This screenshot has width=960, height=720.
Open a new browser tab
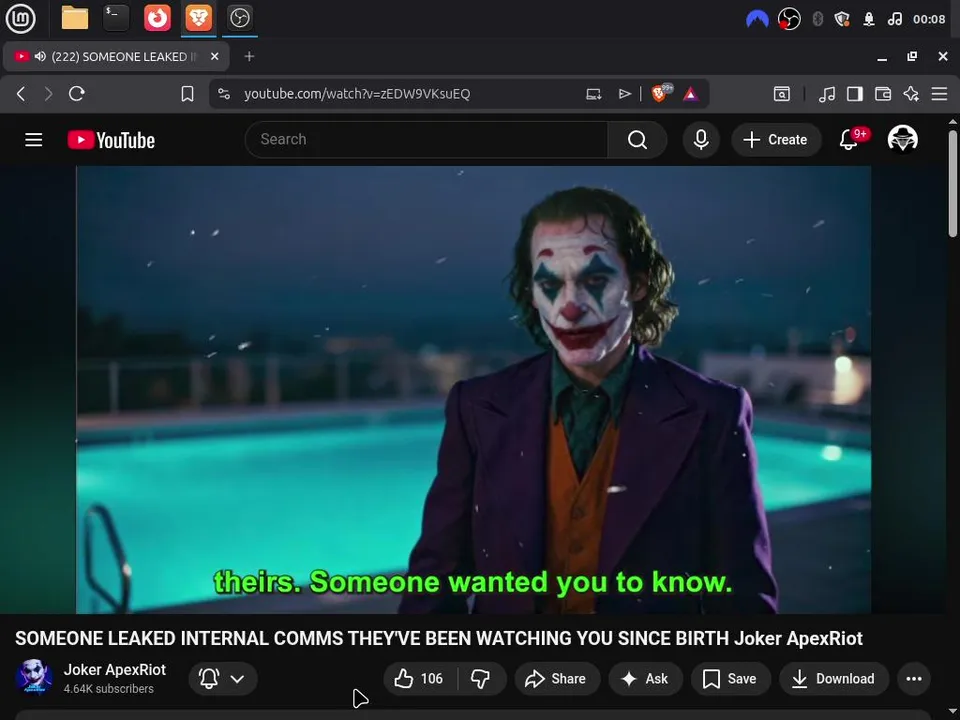(x=249, y=56)
